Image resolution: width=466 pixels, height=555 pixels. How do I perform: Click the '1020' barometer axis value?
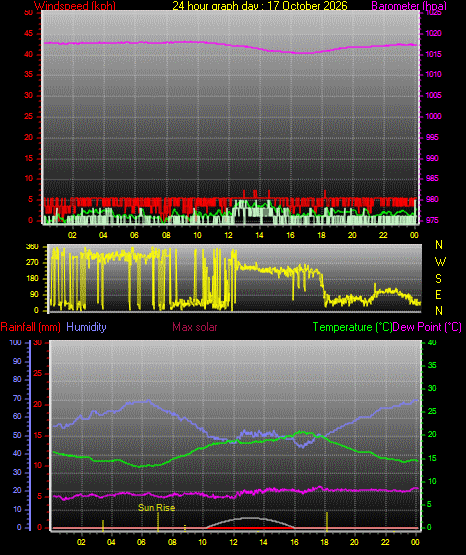coord(434,33)
